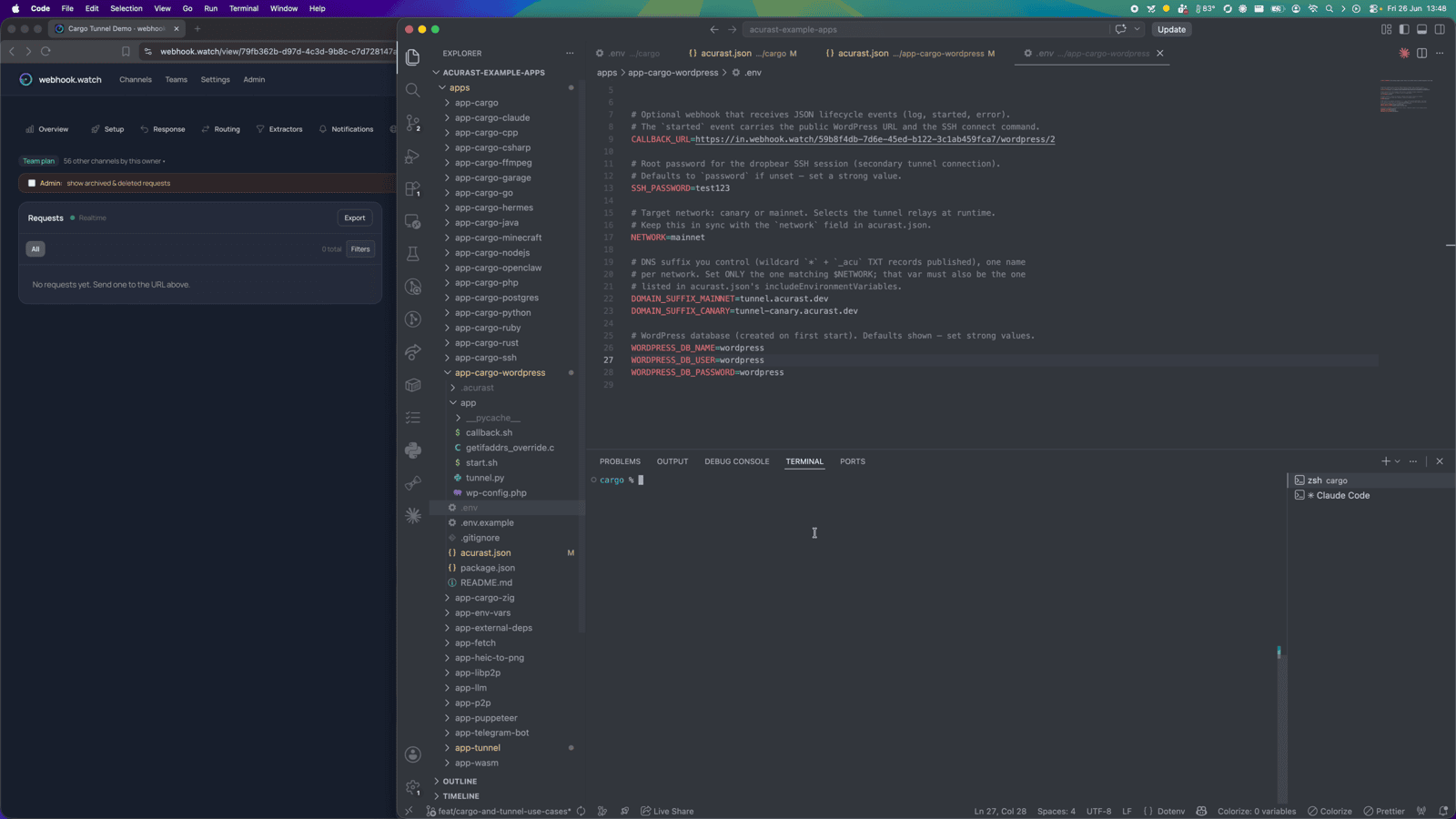Switch to PORTS panel tab
Screen dimensions: 1456x819
(x=853, y=461)
